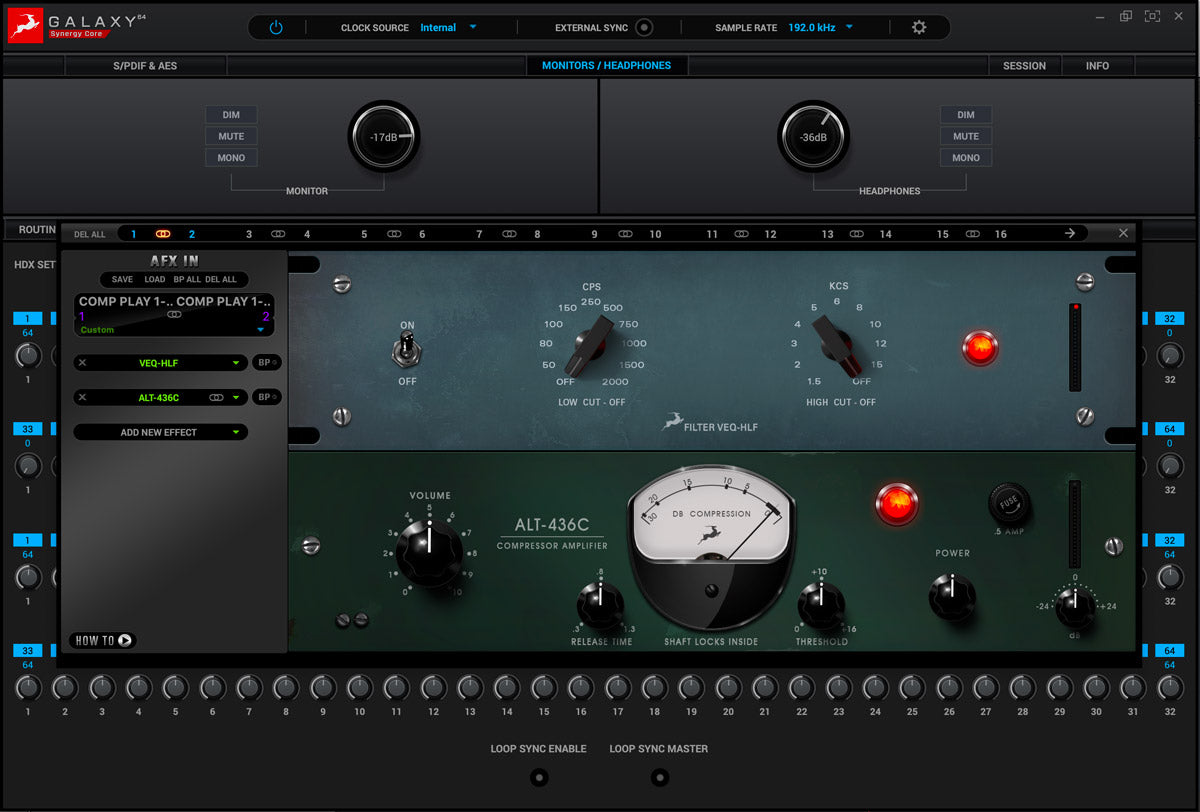Screen dimensions: 1200x812
Task: Switch to the S/PDIF & AES tab
Action: [x=145, y=66]
